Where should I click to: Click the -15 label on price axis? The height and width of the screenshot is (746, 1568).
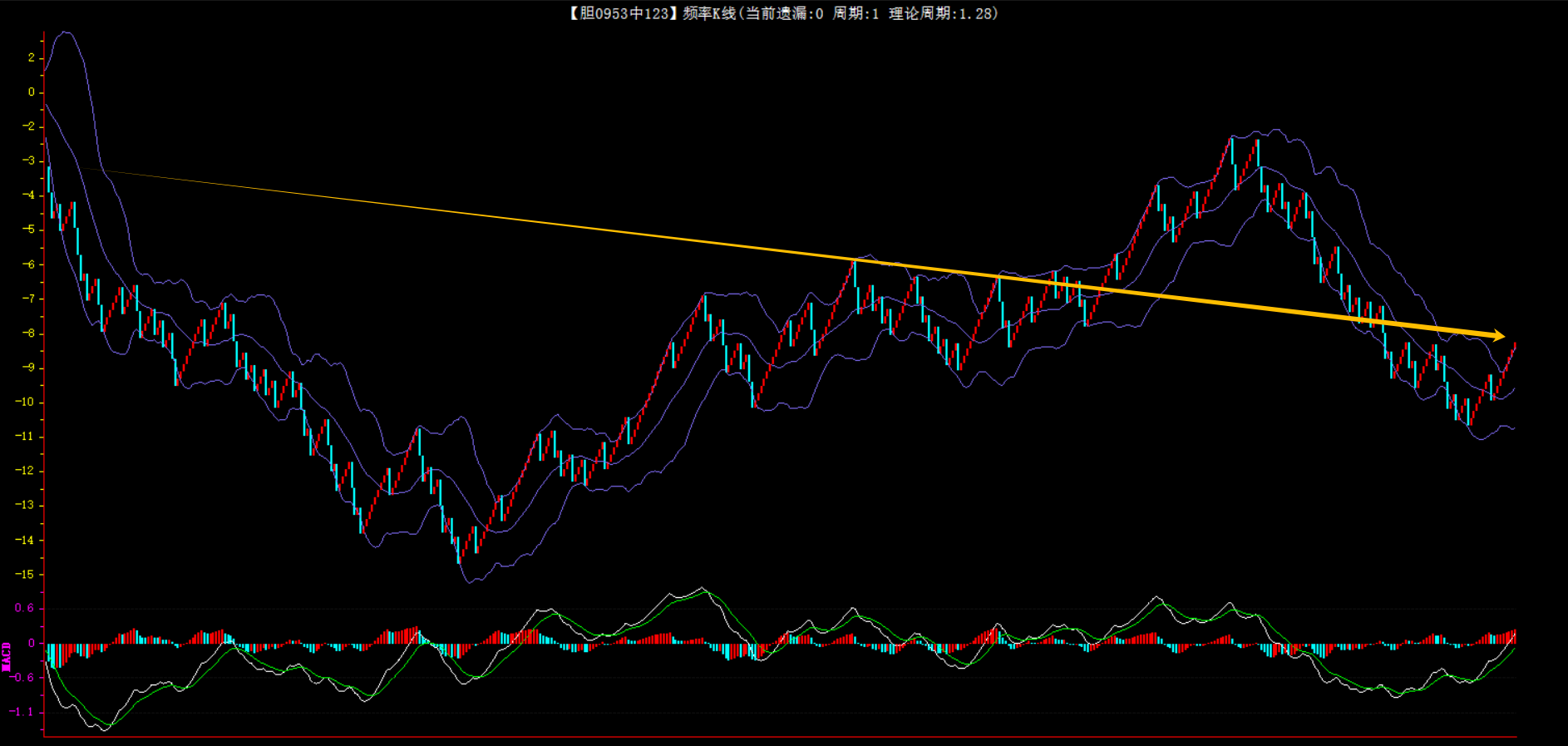coord(26,574)
